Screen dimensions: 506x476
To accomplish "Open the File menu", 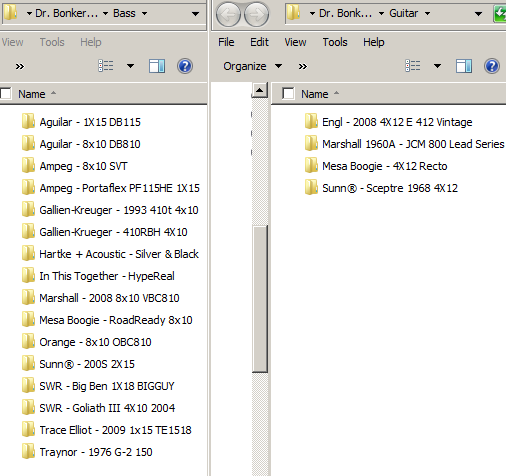I will pyautogui.click(x=226, y=42).
